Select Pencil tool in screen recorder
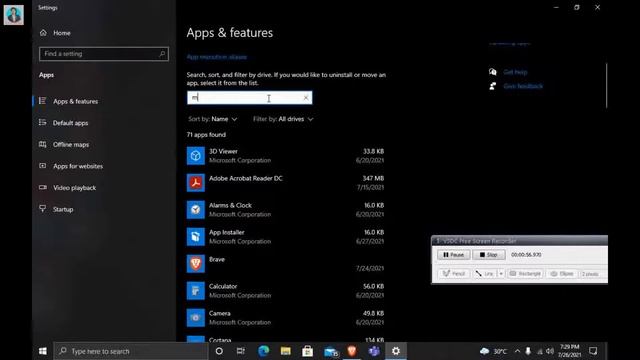 [453, 273]
